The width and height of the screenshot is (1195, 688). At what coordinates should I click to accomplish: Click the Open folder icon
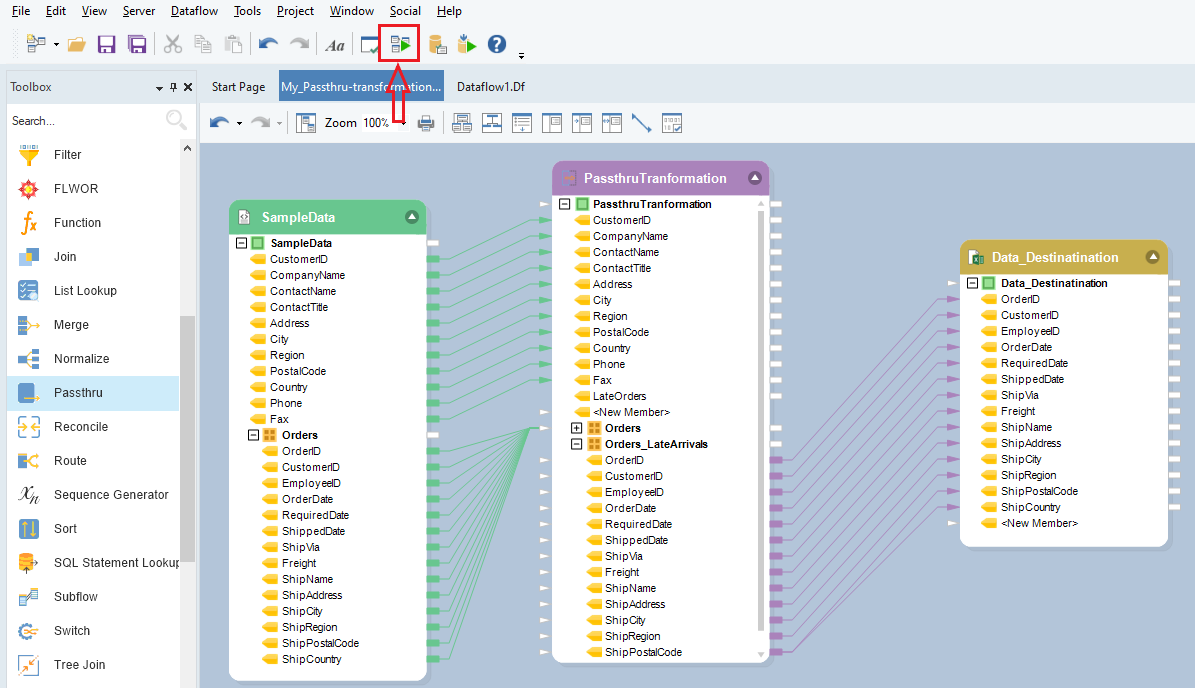pyautogui.click(x=76, y=45)
